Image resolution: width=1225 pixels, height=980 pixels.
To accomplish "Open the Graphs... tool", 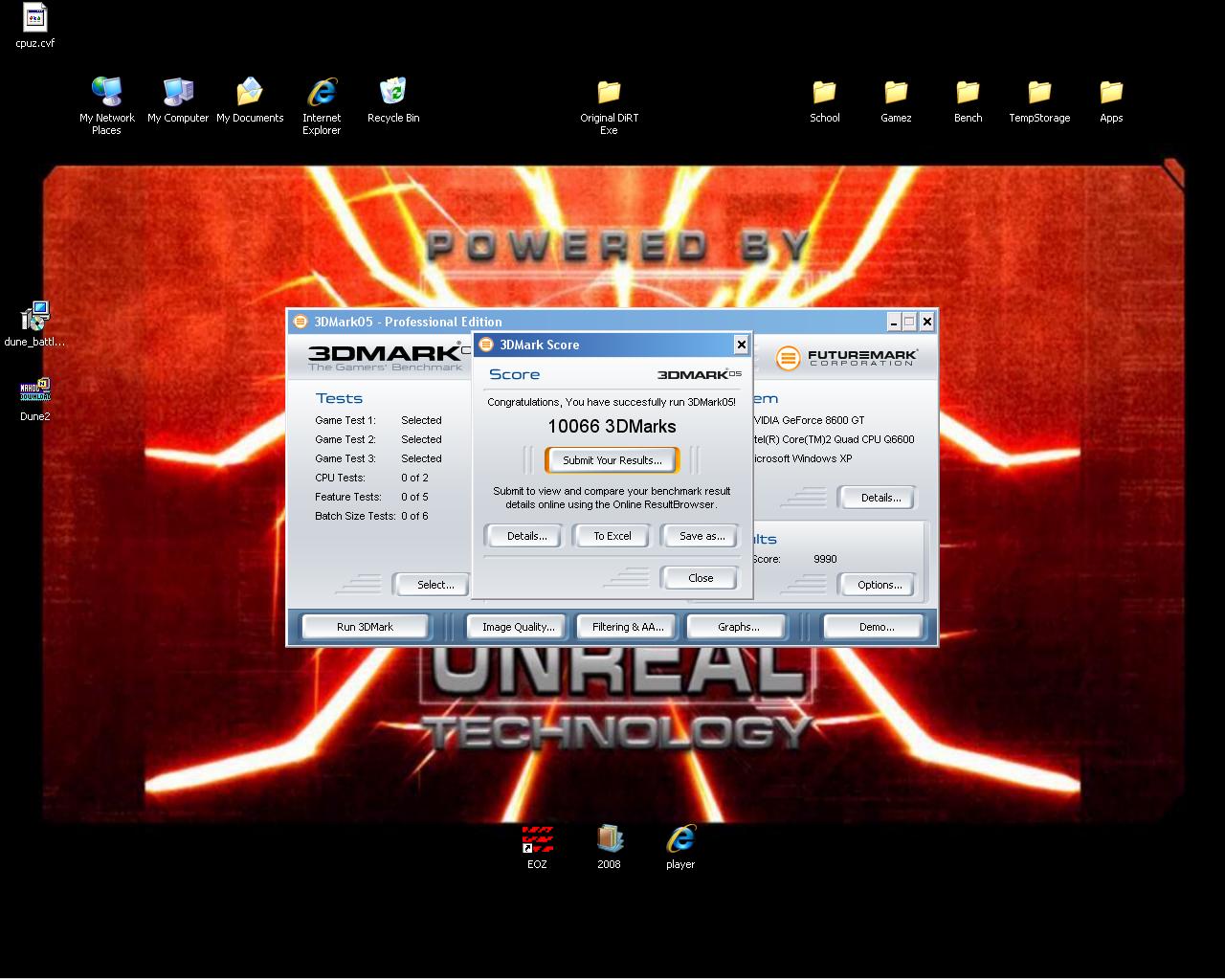I will click(x=738, y=627).
